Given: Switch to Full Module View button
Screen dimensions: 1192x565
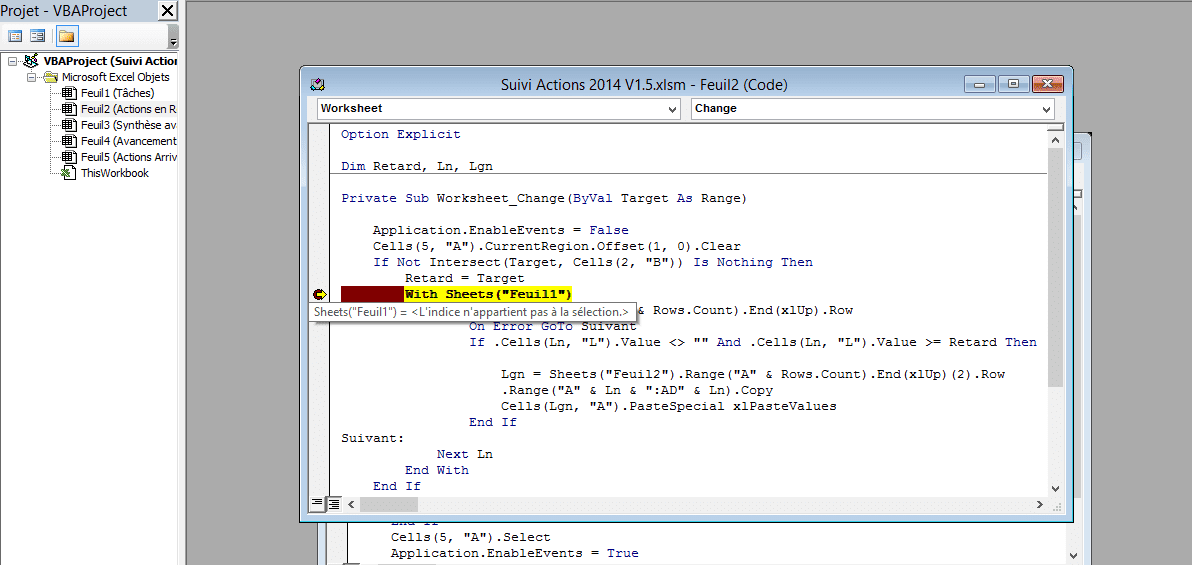Looking at the screenshot, I should point(334,503).
